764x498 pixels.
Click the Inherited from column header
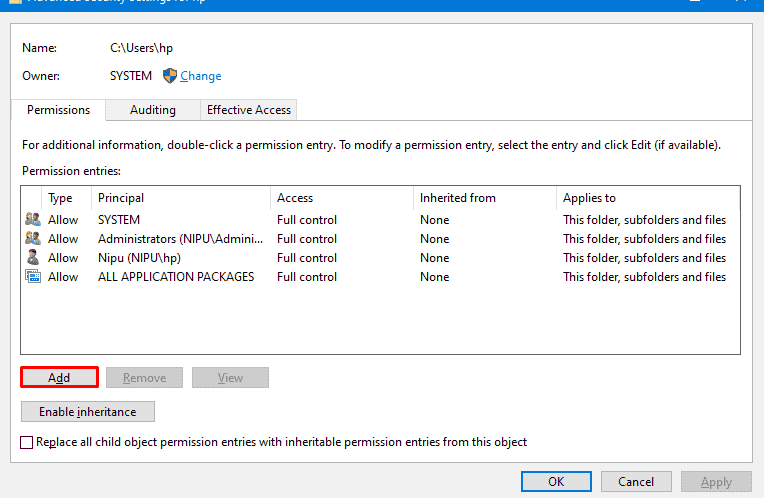(484, 198)
